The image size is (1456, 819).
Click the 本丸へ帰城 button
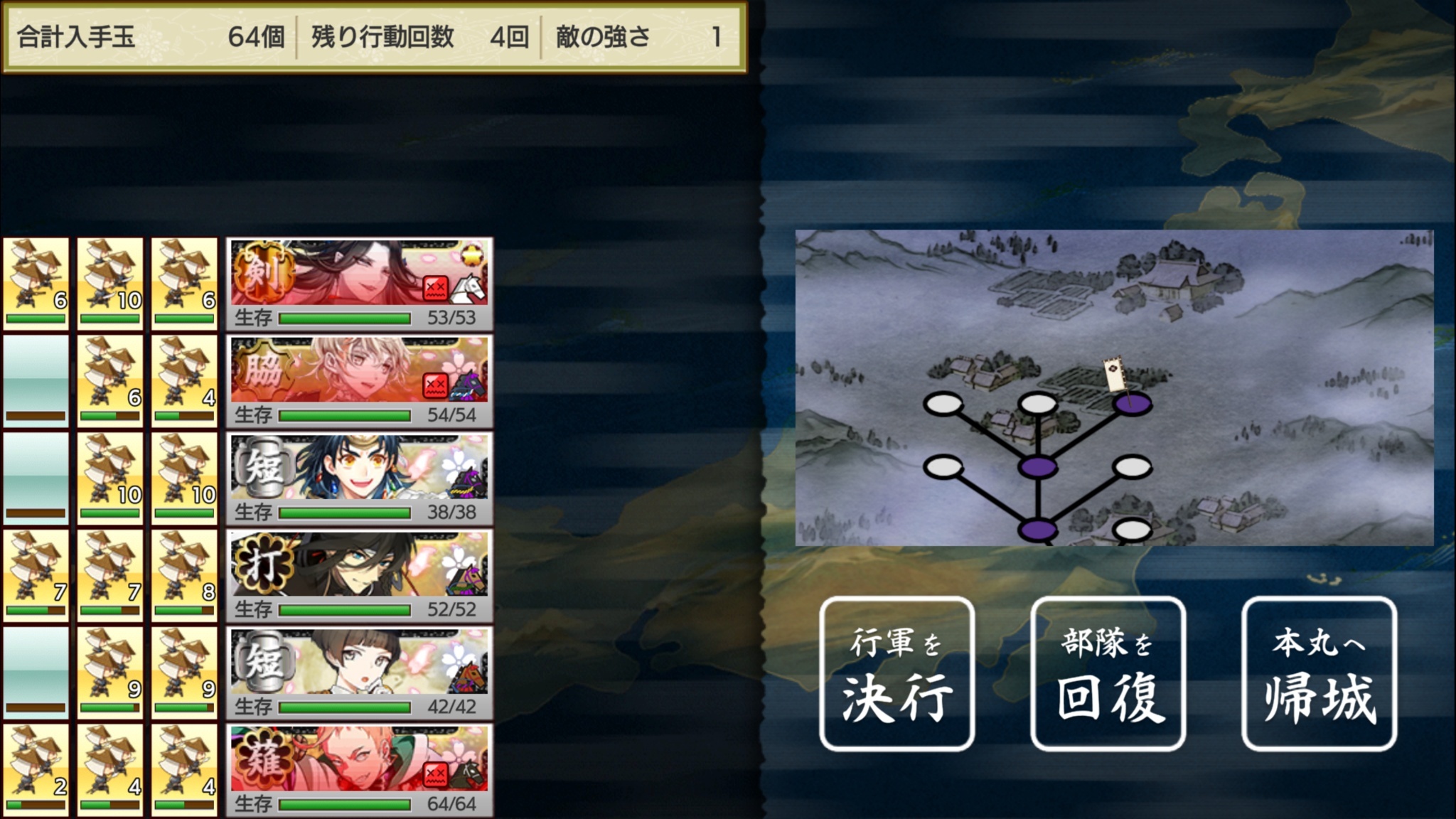click(x=1319, y=673)
